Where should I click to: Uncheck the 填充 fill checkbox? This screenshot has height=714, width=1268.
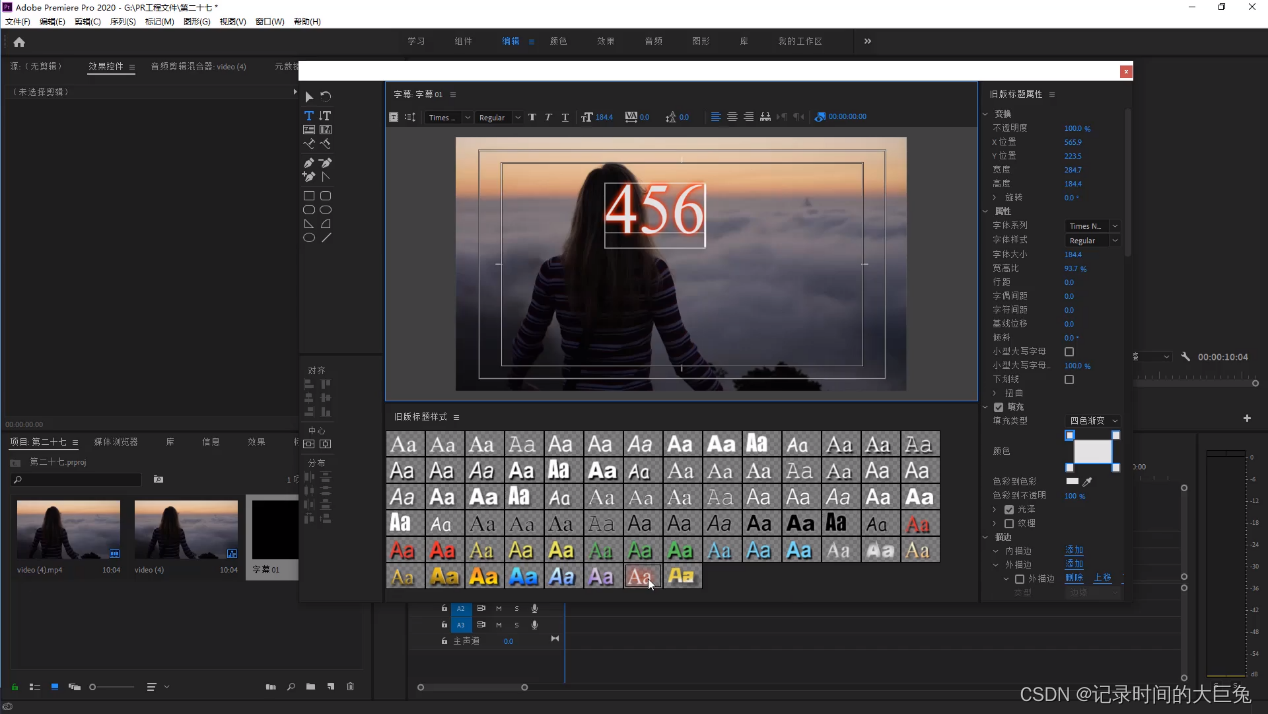tap(998, 407)
